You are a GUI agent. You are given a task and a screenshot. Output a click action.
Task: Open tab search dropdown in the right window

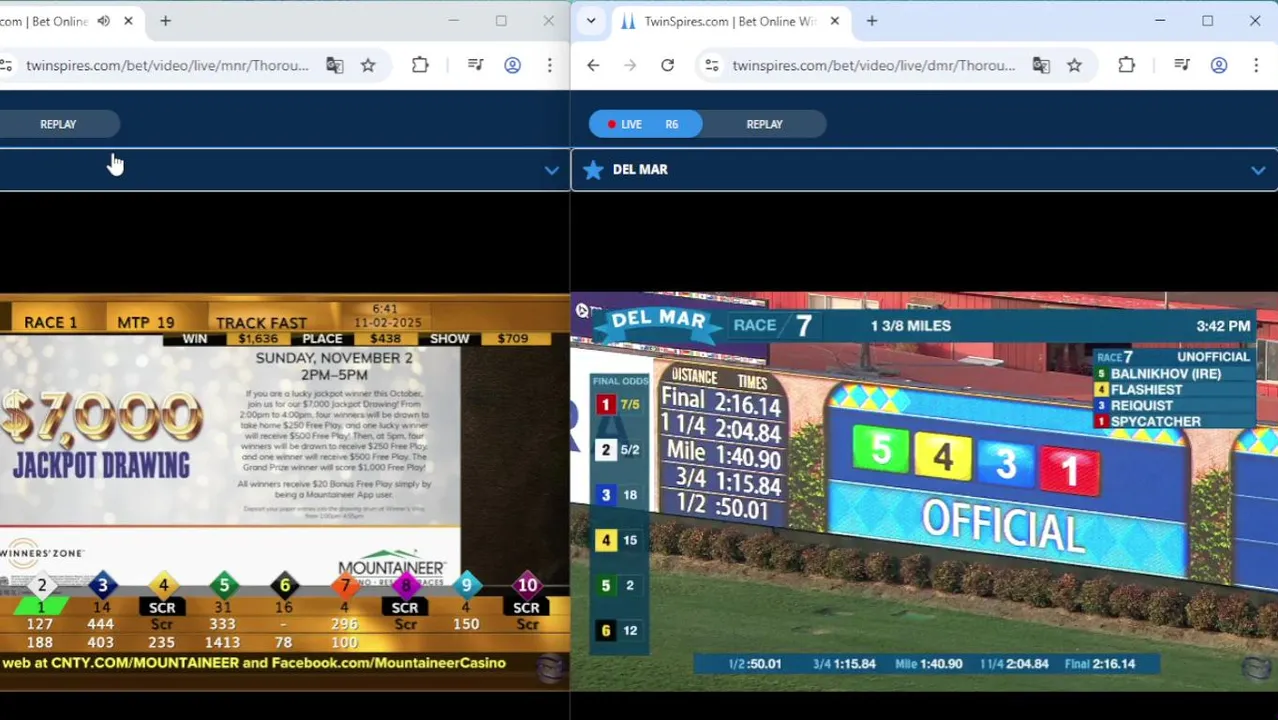click(591, 21)
